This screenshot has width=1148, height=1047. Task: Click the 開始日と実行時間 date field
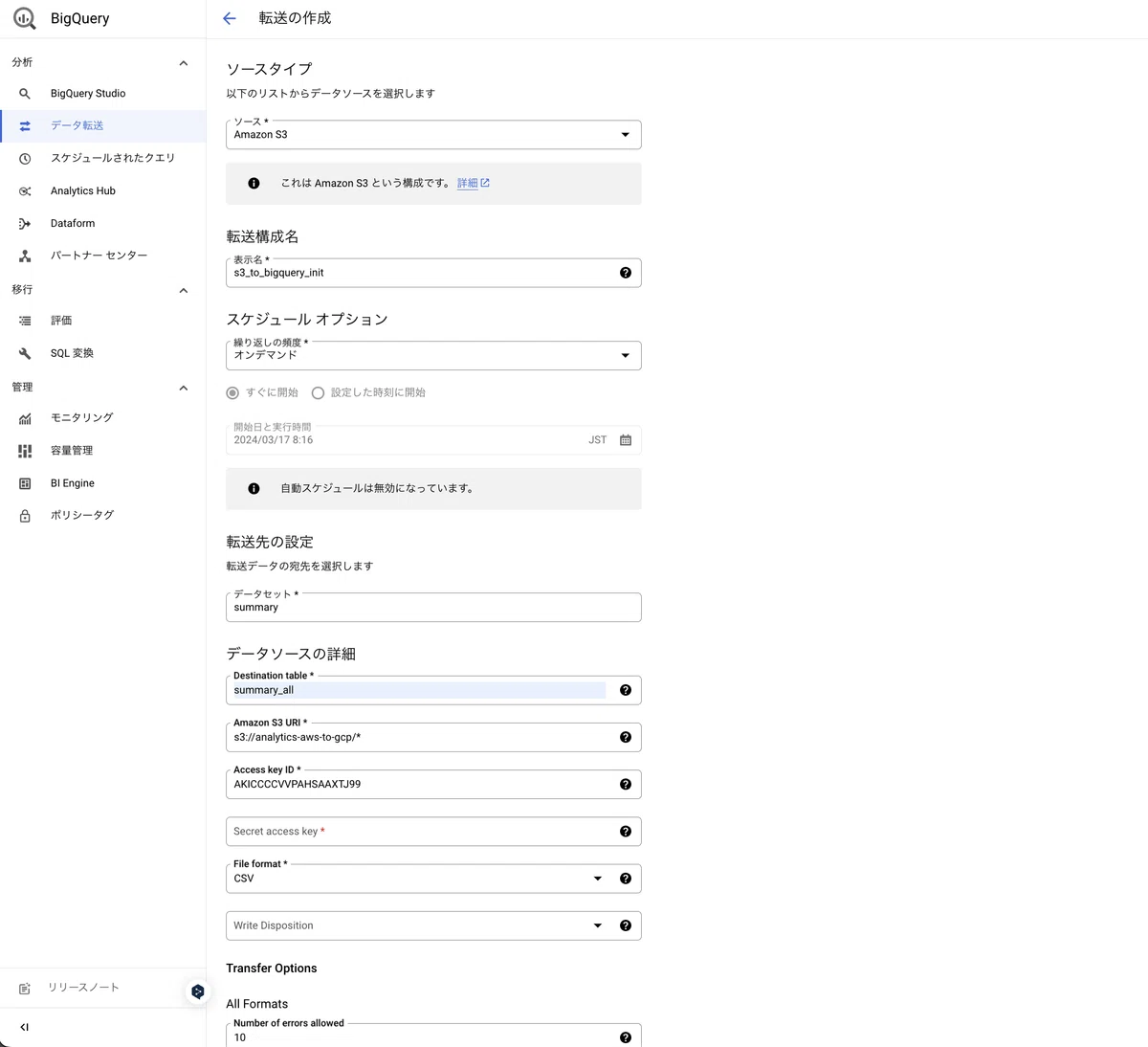(x=433, y=440)
